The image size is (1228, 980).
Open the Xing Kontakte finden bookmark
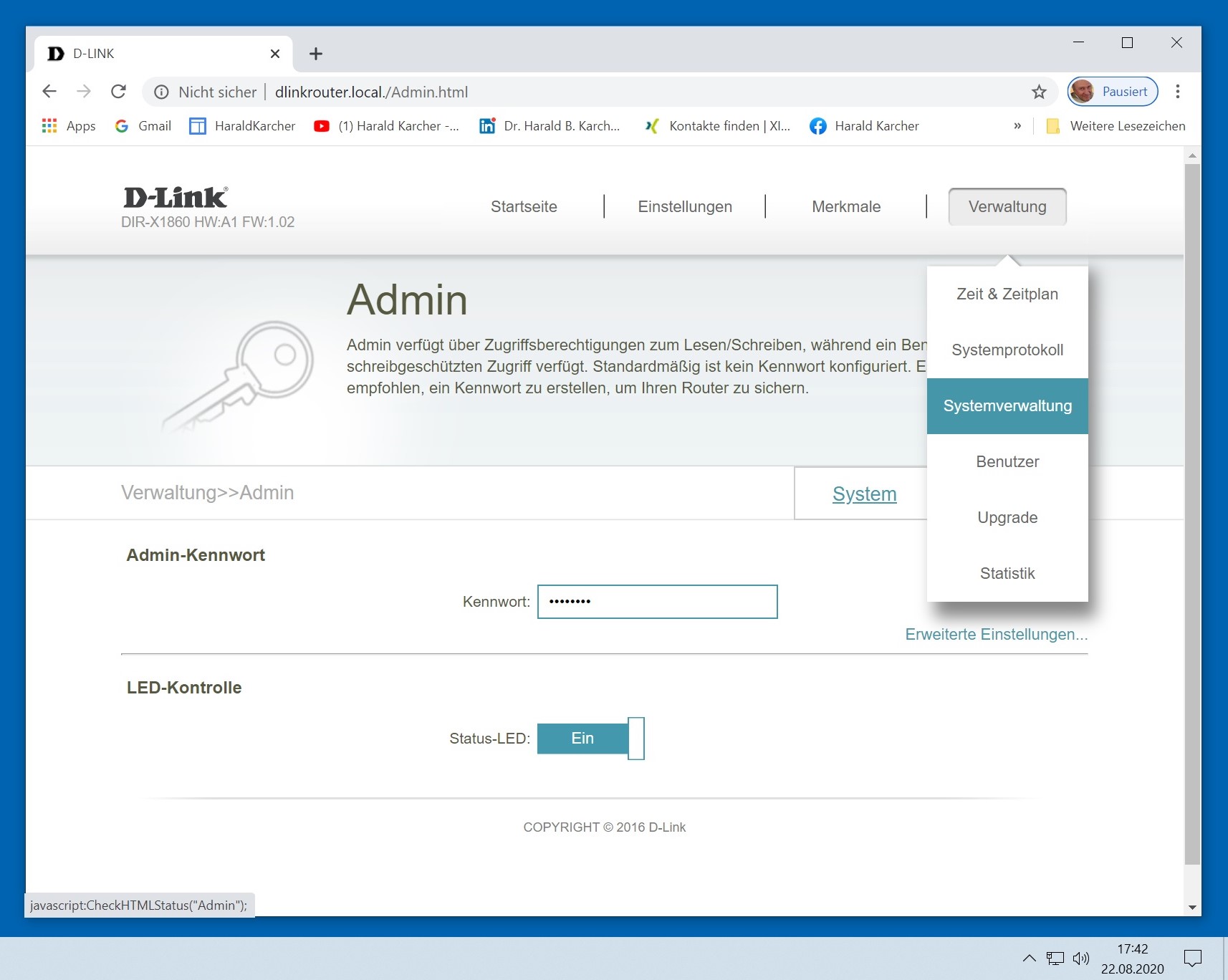(x=718, y=126)
